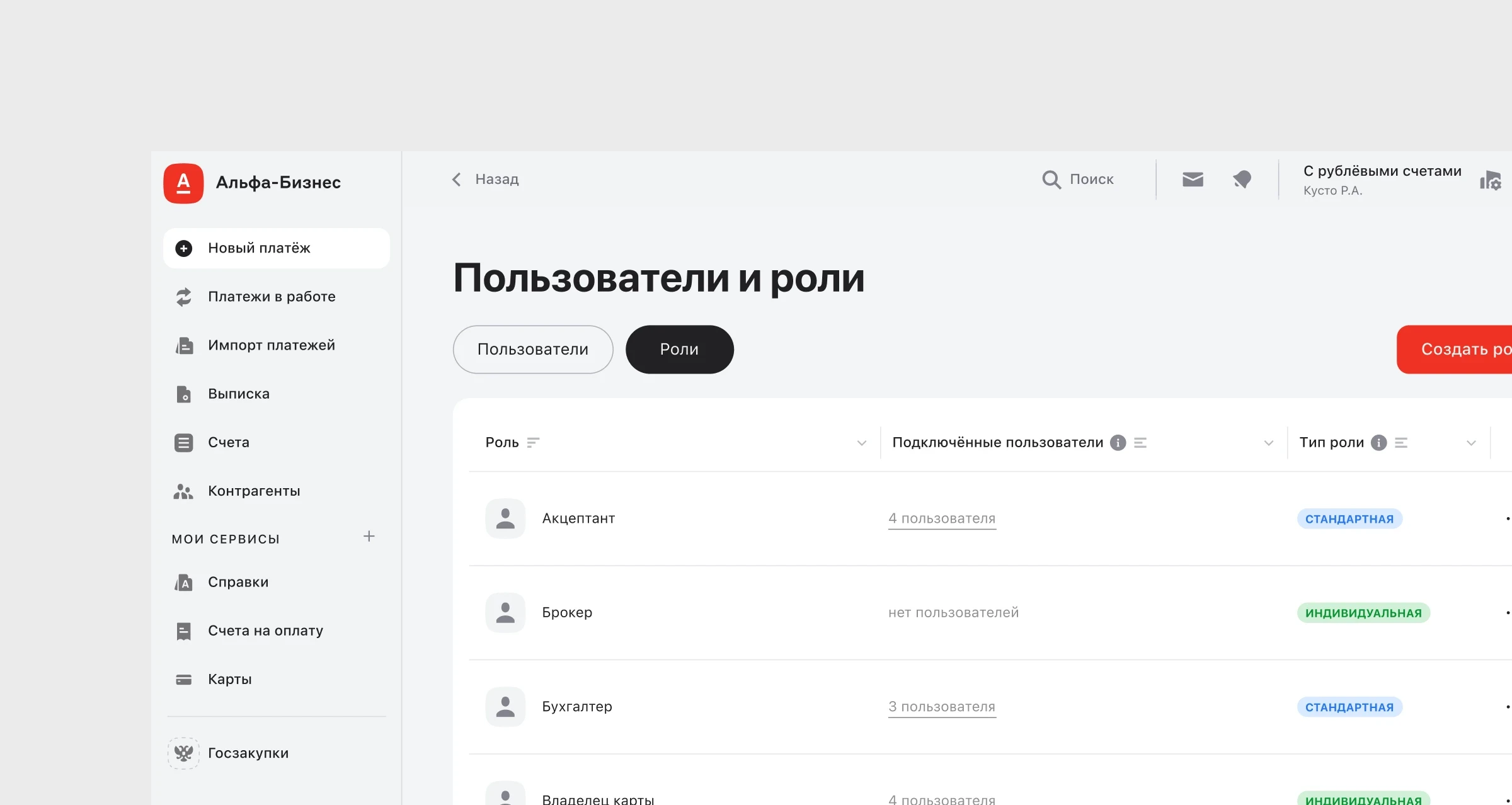The image size is (1512, 805).
Task: Sort by the Роль column sort icon
Action: point(533,443)
